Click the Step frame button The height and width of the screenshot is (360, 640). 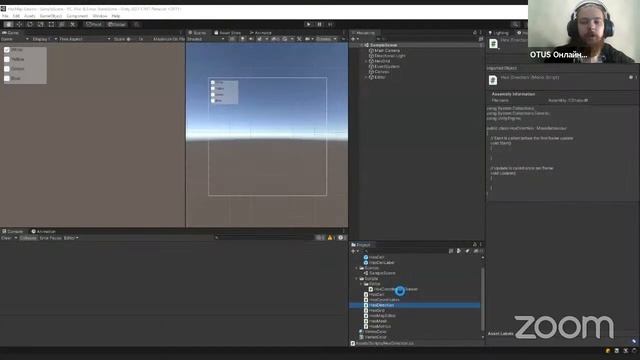pos(330,24)
